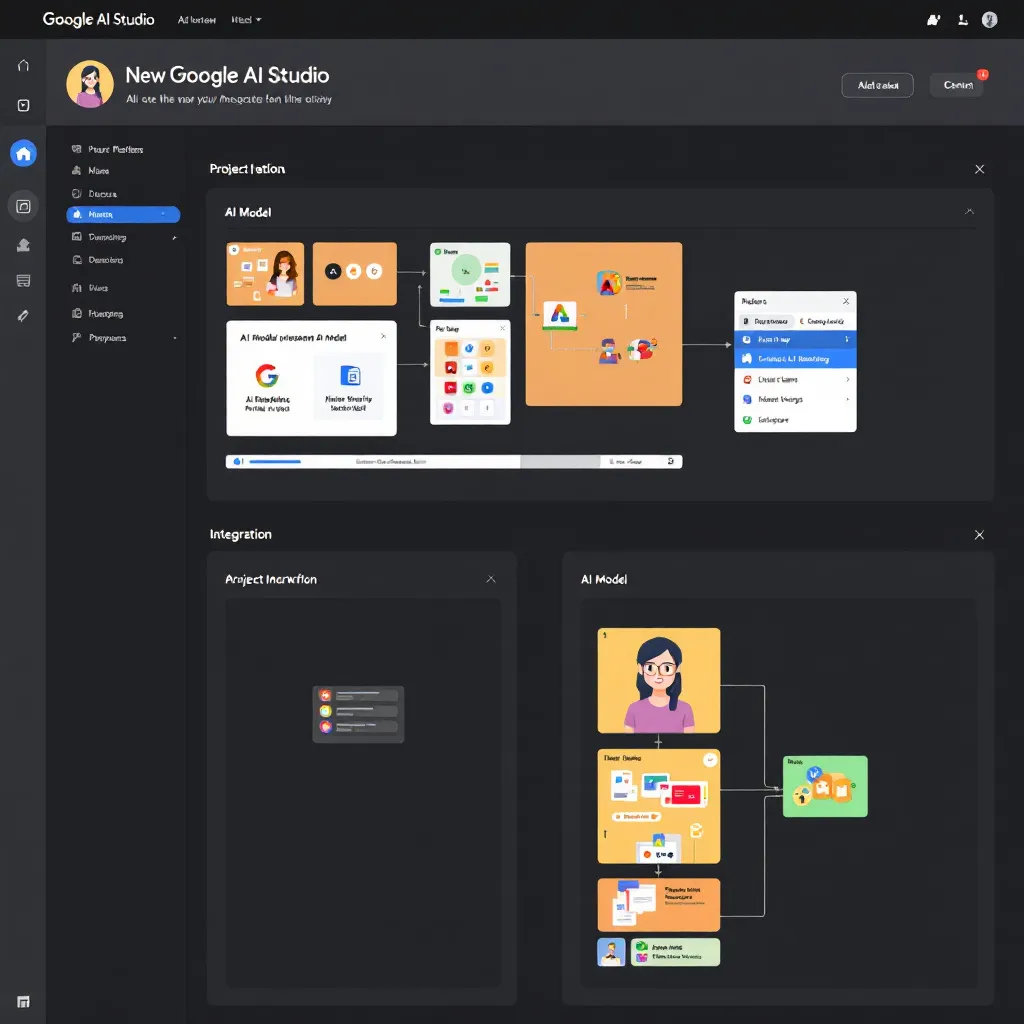Click the Google AI Studio logo
The width and height of the screenshot is (1024, 1024).
(99, 20)
